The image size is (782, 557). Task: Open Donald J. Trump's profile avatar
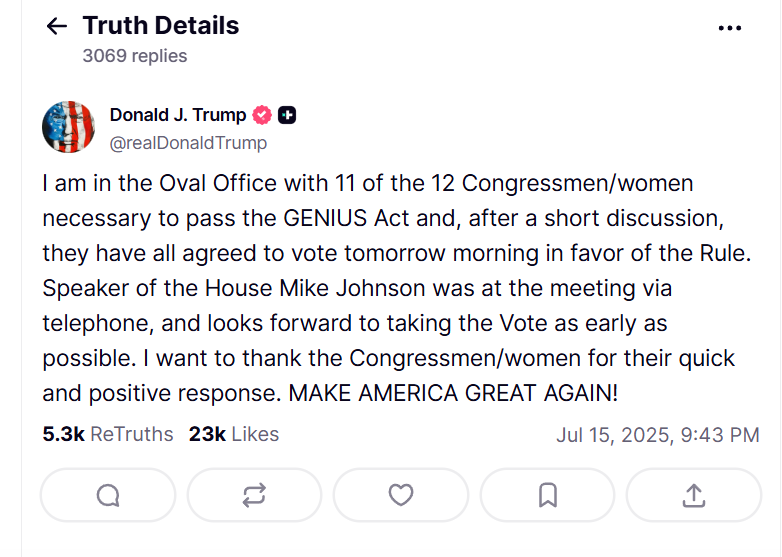(68, 127)
